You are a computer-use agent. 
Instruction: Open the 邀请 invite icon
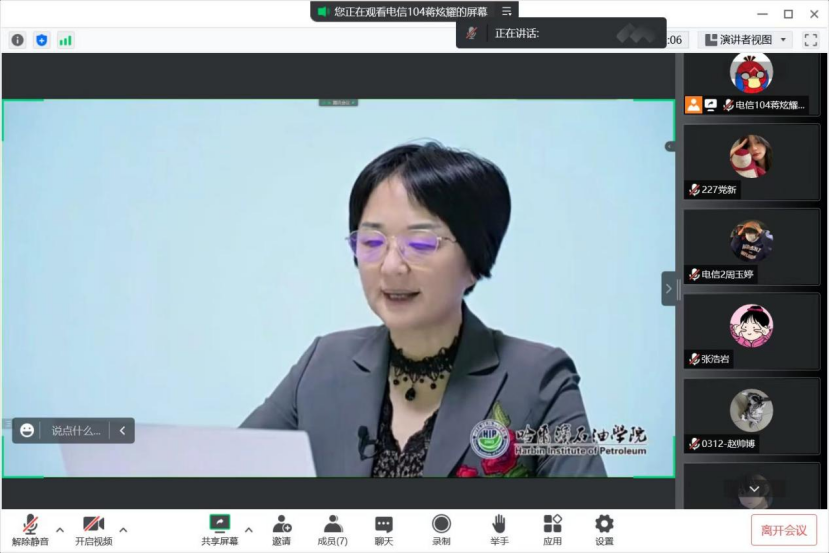[281, 529]
